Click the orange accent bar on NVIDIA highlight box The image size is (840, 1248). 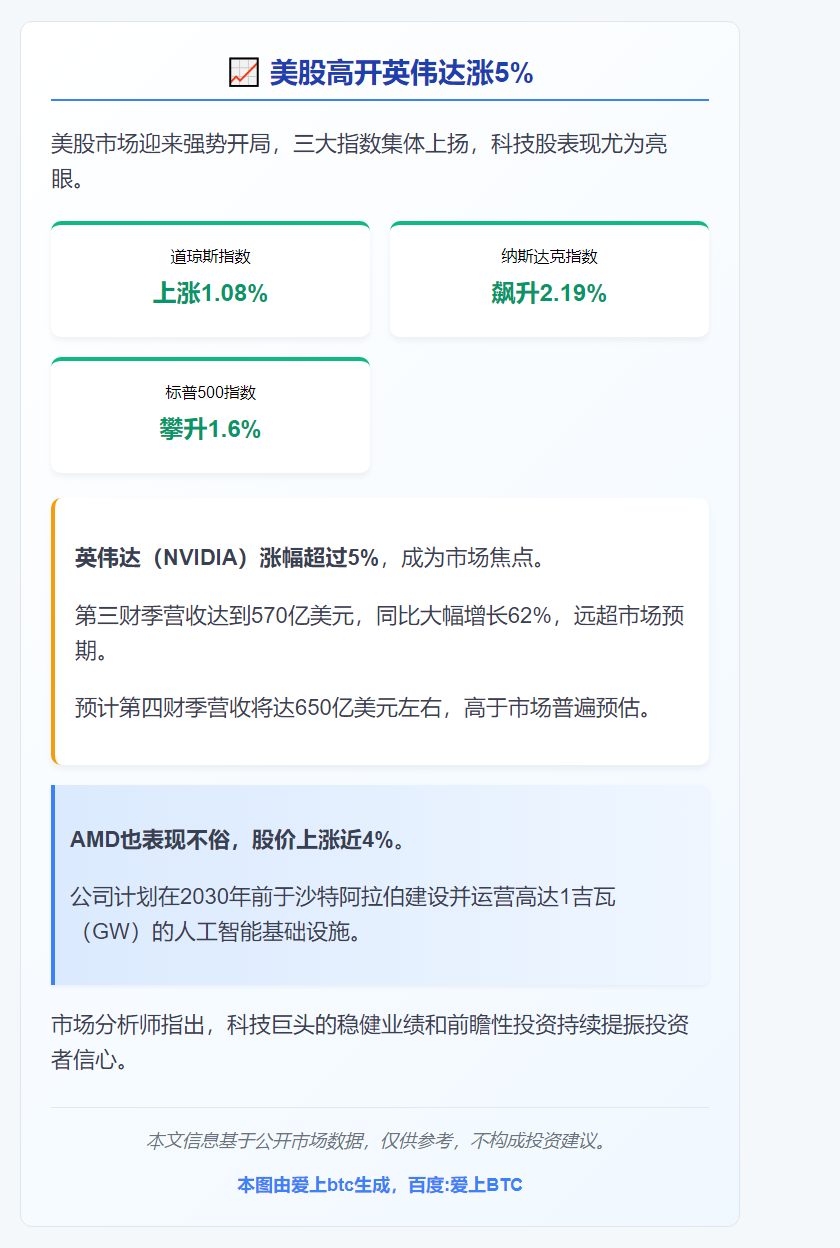(x=53, y=628)
